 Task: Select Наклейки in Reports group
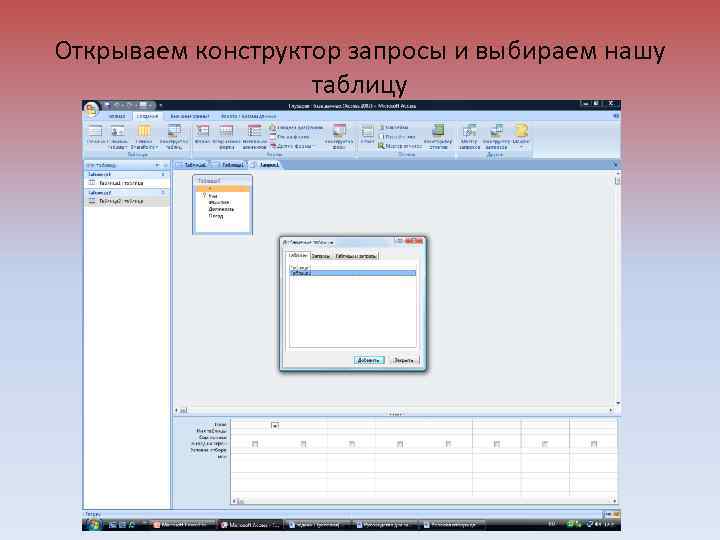coord(393,127)
